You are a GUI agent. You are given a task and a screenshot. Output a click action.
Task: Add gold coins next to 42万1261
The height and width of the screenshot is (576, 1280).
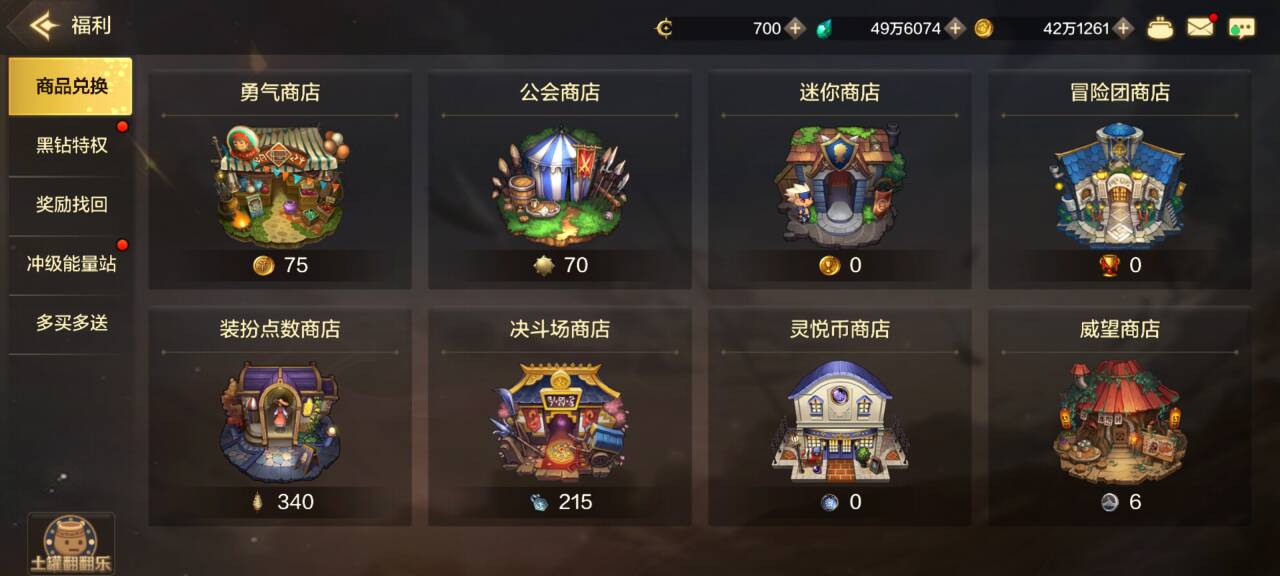[1124, 28]
